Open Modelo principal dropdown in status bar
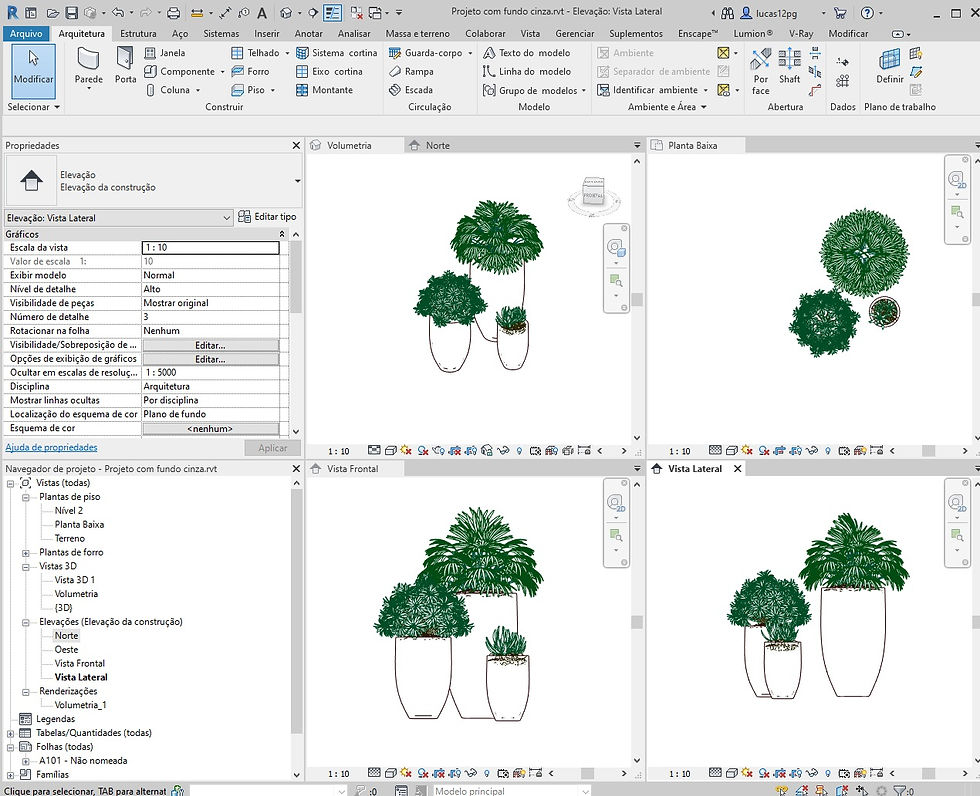This screenshot has height=796, width=980. tap(585, 791)
